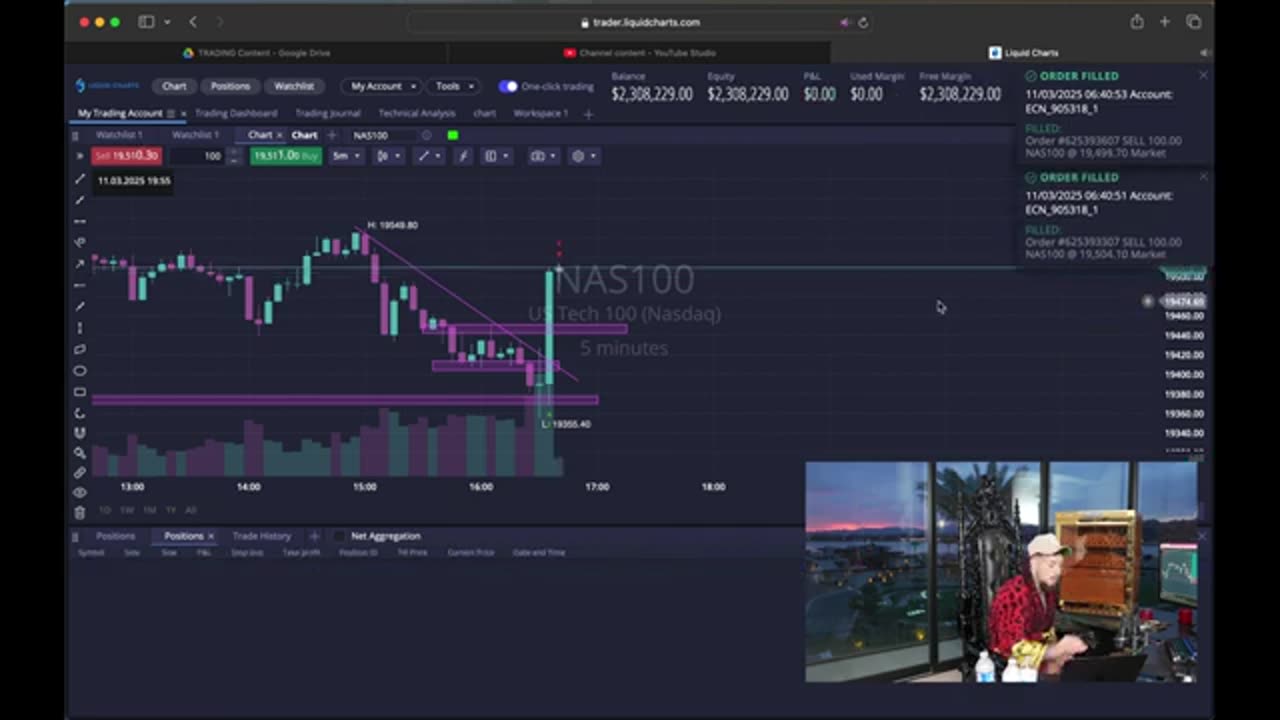Select the All range button below chart
Screen dimensions: 1280x720
point(191,510)
